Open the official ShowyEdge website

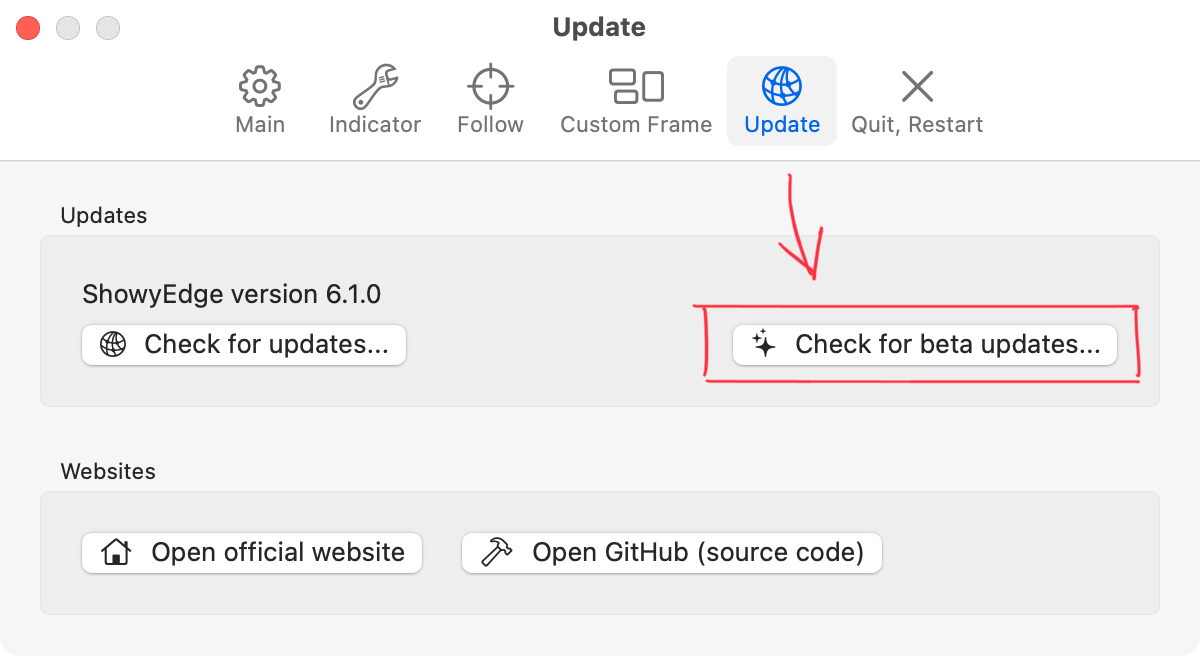tap(251, 552)
